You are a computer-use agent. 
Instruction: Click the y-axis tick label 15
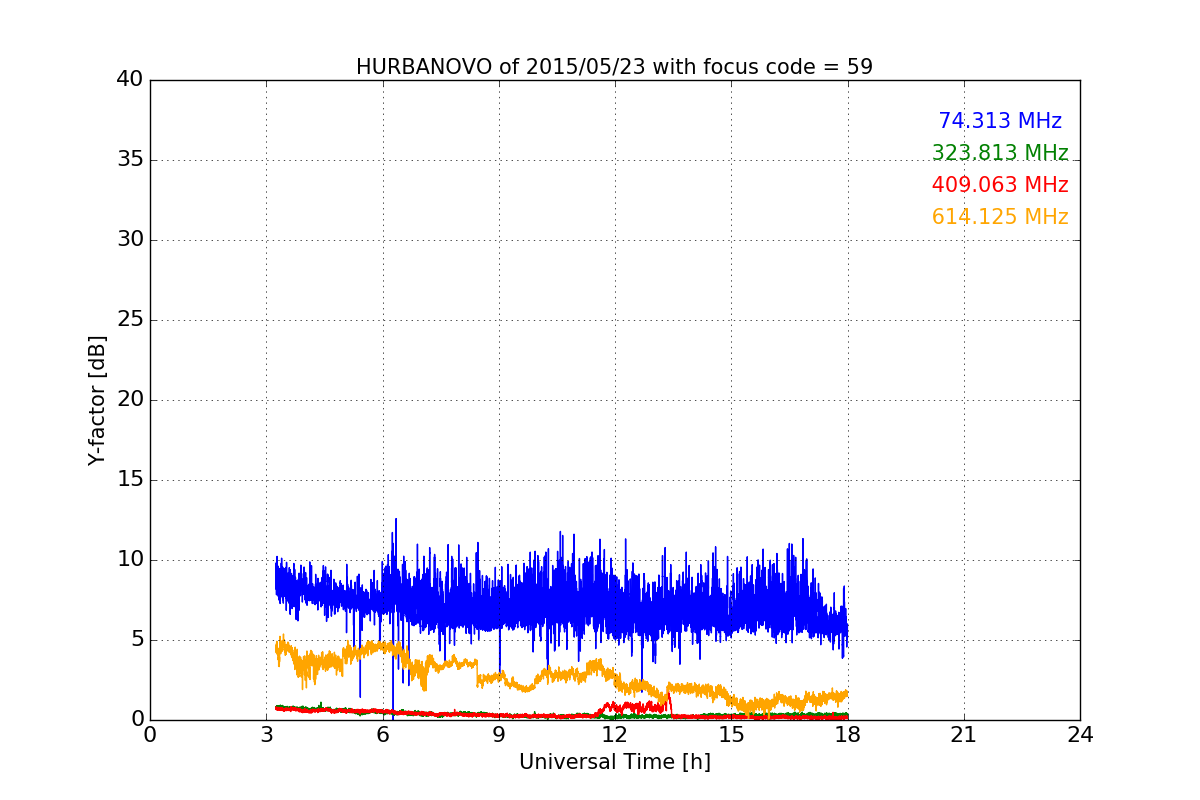(130, 479)
